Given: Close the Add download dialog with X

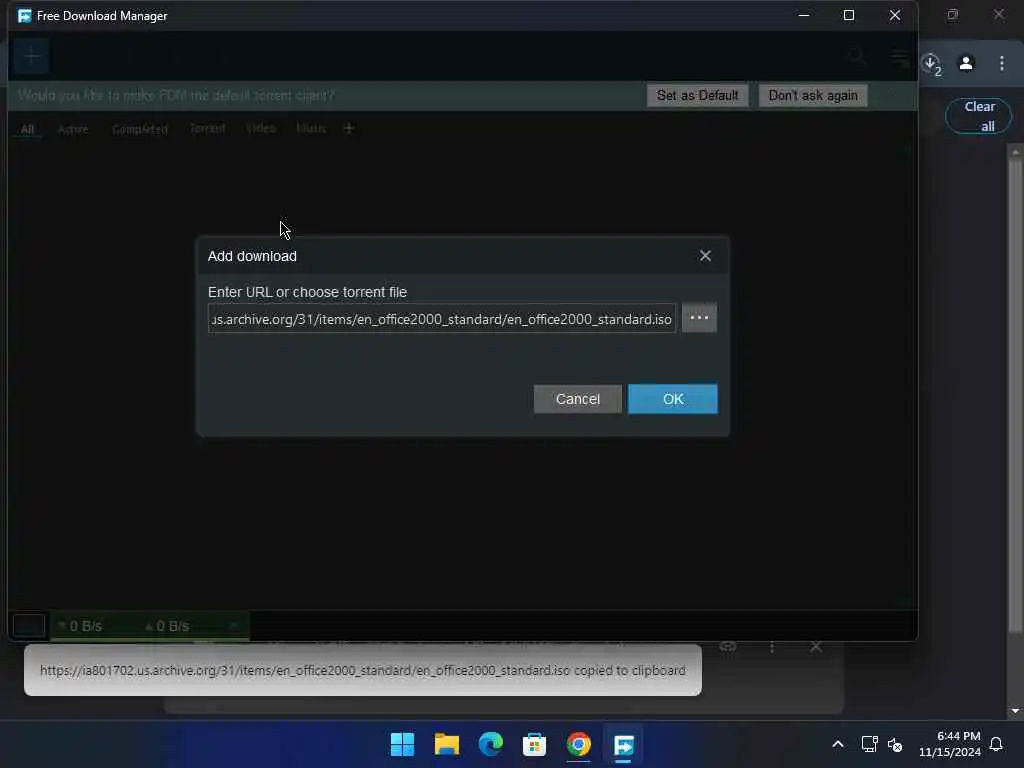Looking at the screenshot, I should tap(705, 256).
